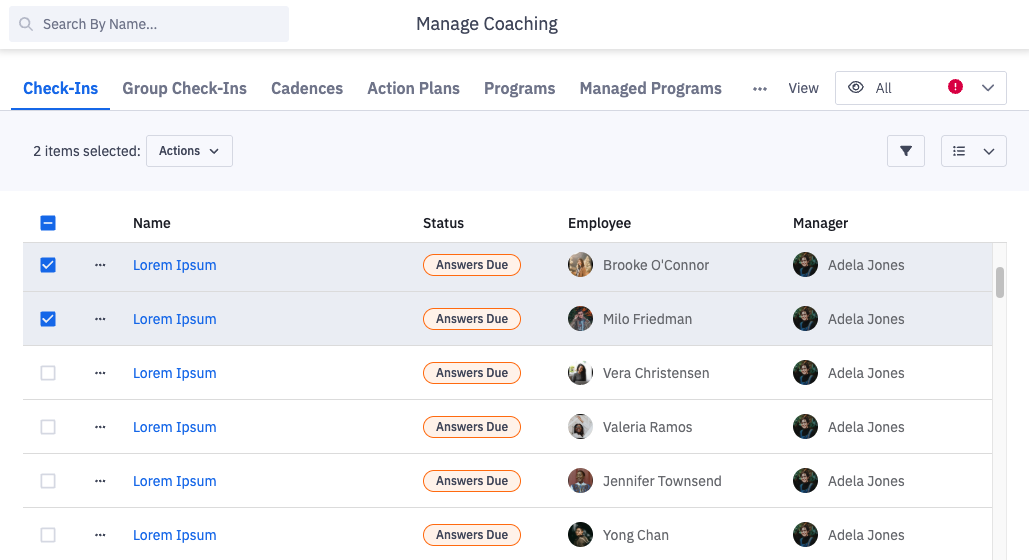Viewport: 1029px width, 560px height.
Task: Open row options for Brooke O'Connor
Action: coord(100,265)
